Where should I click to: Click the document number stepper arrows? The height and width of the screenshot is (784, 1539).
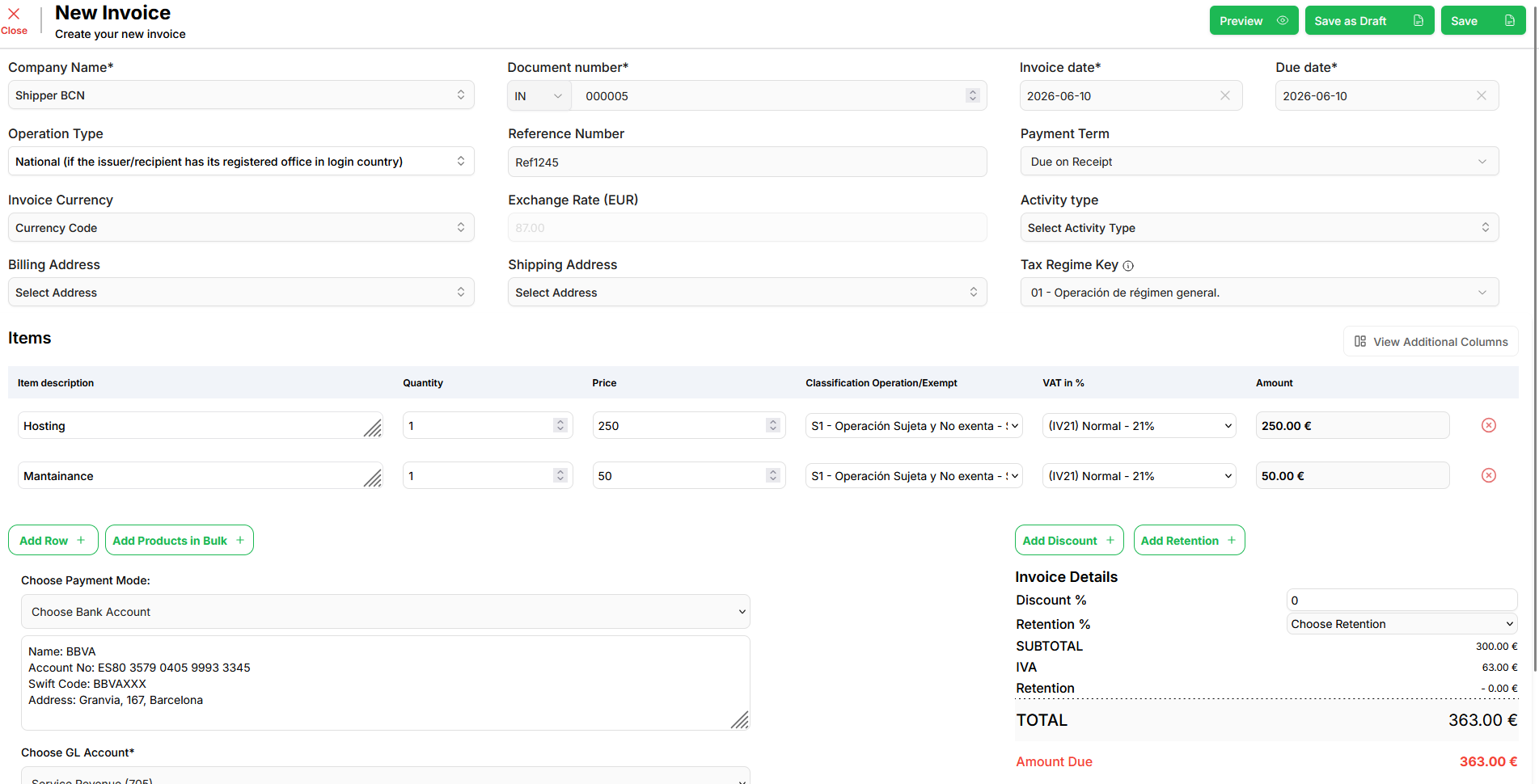tap(973, 96)
